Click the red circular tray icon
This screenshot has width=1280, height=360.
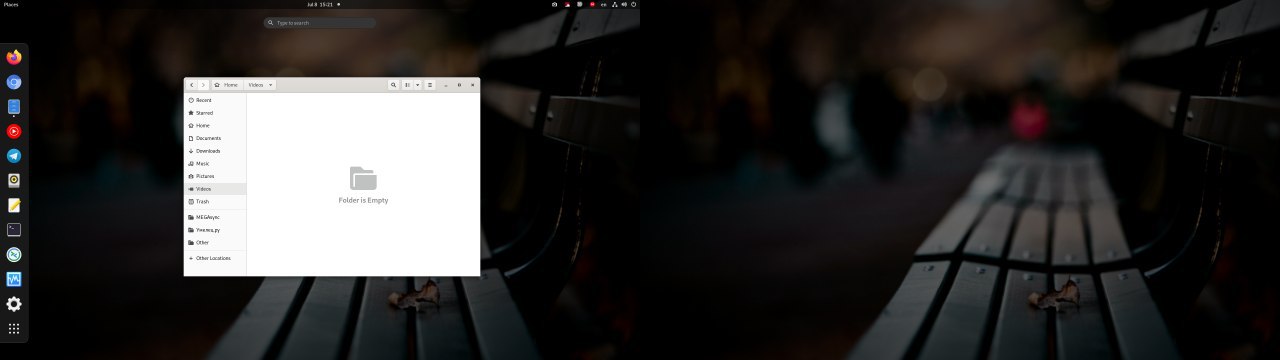tap(591, 4)
